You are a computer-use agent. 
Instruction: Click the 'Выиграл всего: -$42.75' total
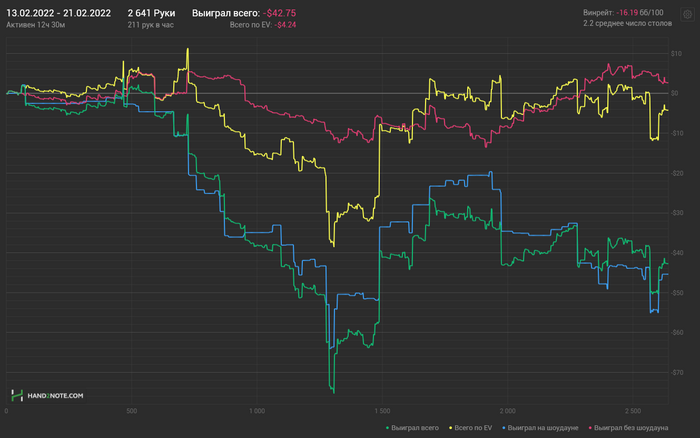(244, 13)
